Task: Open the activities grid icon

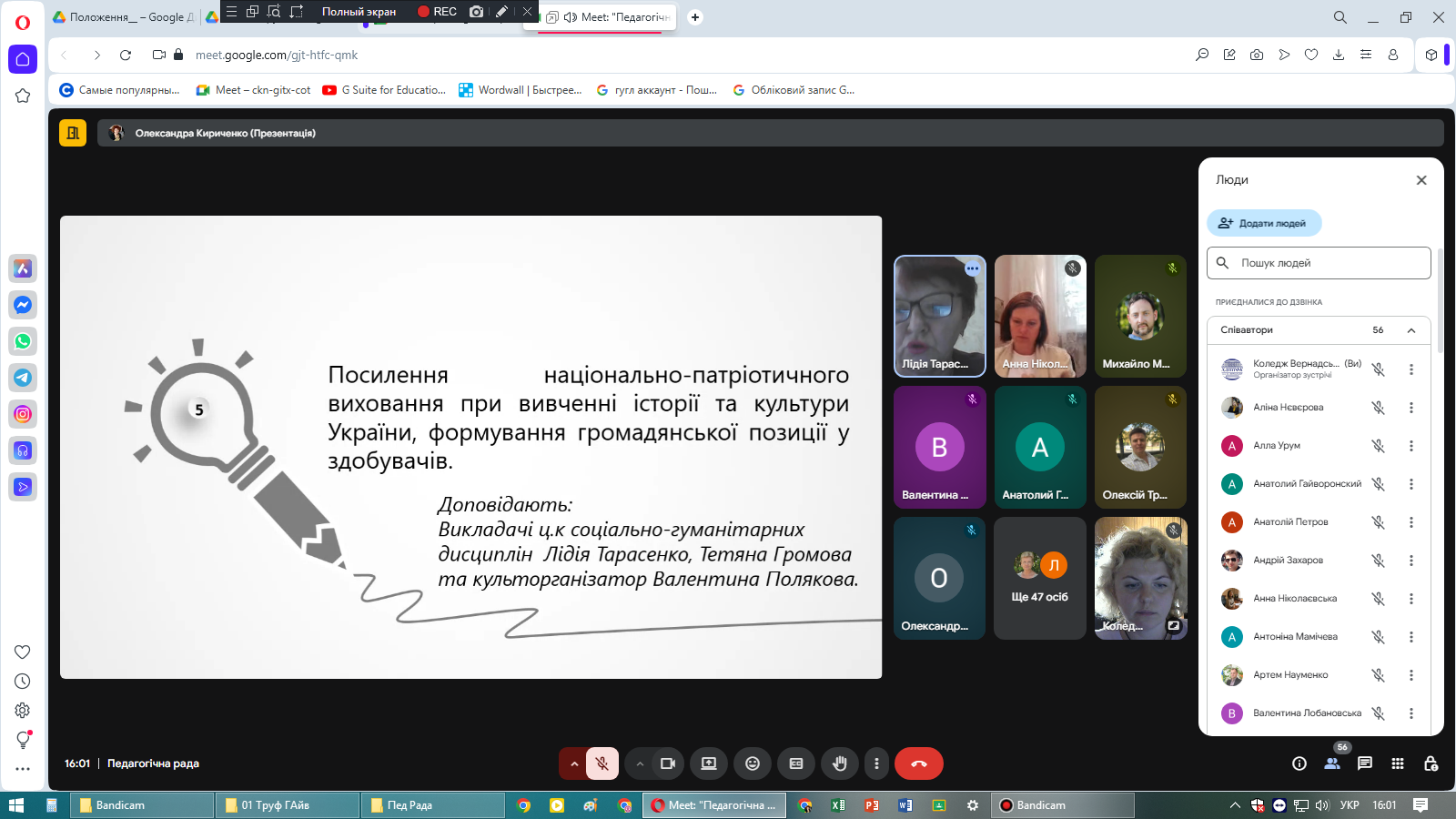Action: (x=1398, y=763)
